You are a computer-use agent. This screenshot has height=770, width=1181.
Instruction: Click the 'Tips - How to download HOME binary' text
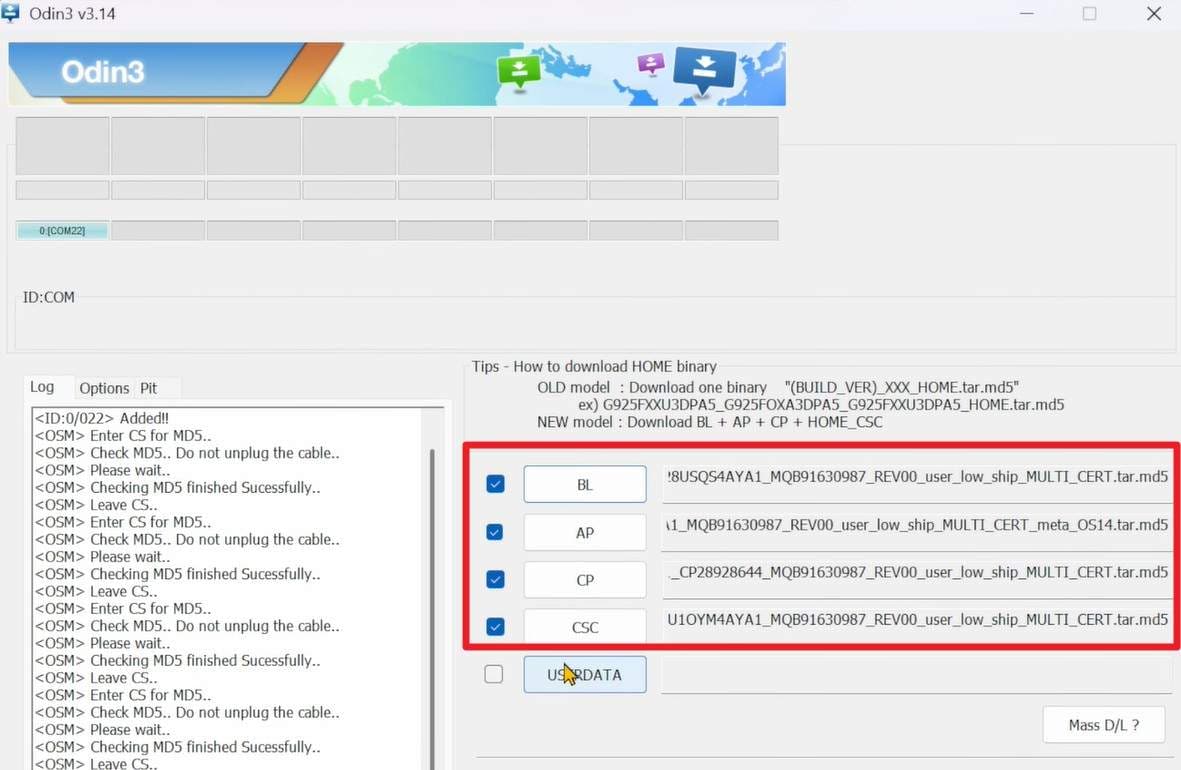[x=594, y=366]
